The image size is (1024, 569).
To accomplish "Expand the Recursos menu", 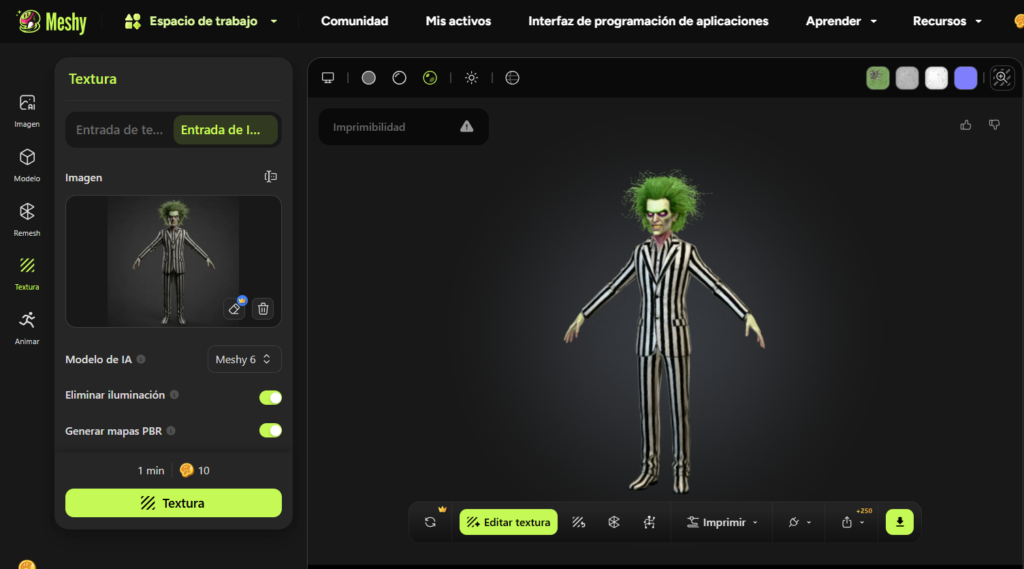I will pos(947,22).
